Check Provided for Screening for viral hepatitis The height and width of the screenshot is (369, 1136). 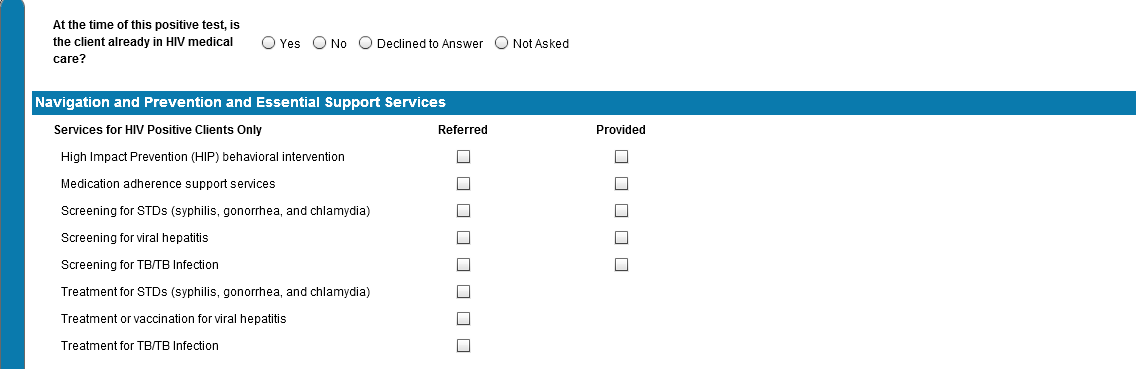coord(621,237)
